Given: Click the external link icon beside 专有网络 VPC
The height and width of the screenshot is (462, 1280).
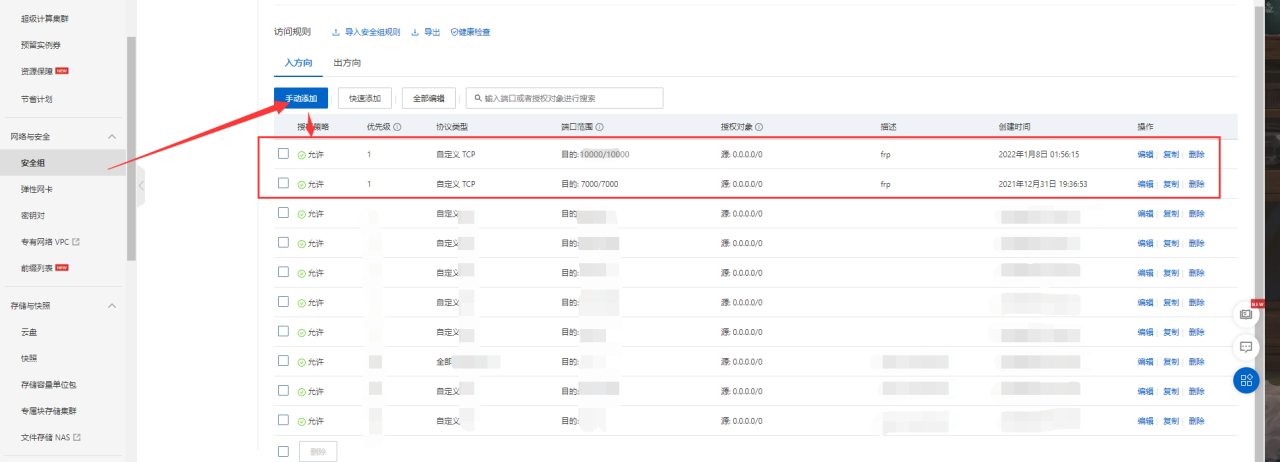Looking at the screenshot, I should coord(76,242).
